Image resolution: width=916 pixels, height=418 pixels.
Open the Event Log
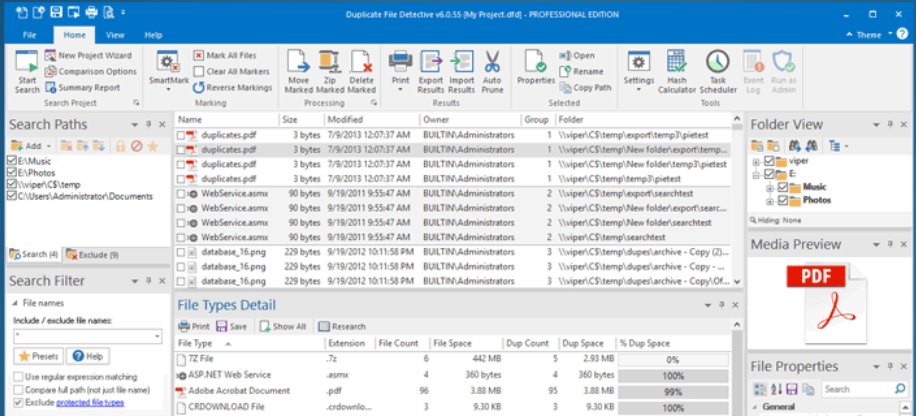(753, 72)
